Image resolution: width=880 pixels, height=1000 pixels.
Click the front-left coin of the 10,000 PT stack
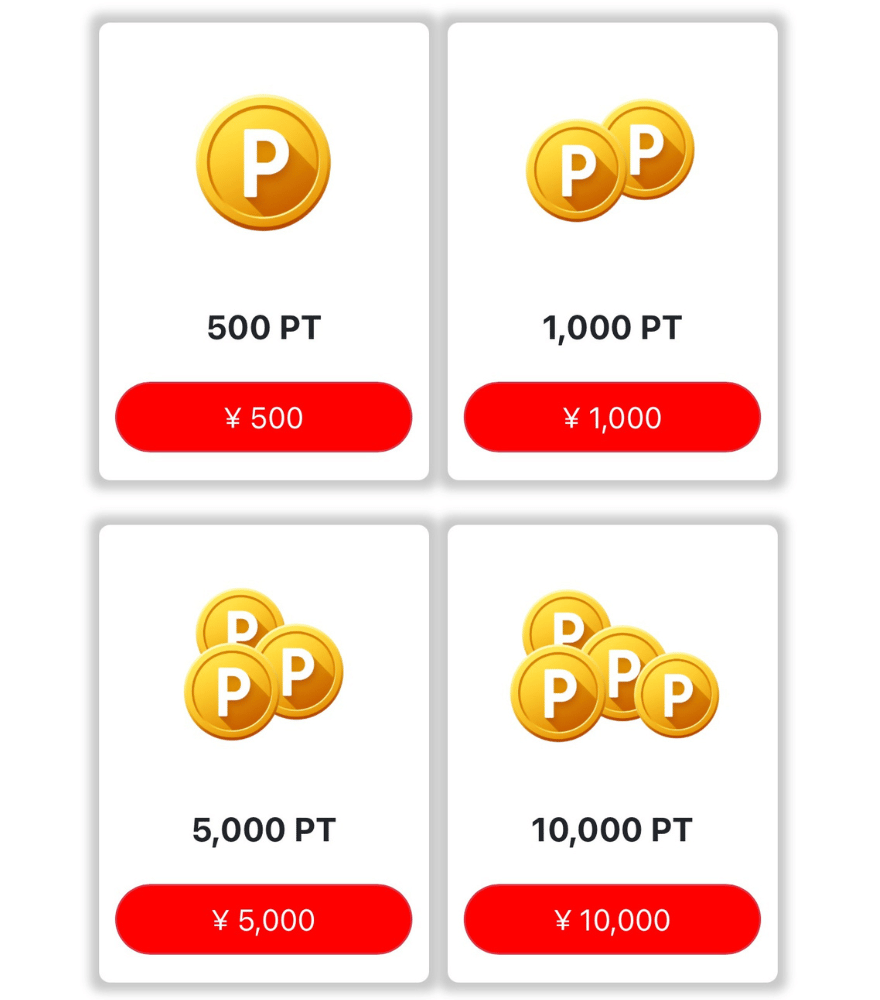click(x=558, y=693)
